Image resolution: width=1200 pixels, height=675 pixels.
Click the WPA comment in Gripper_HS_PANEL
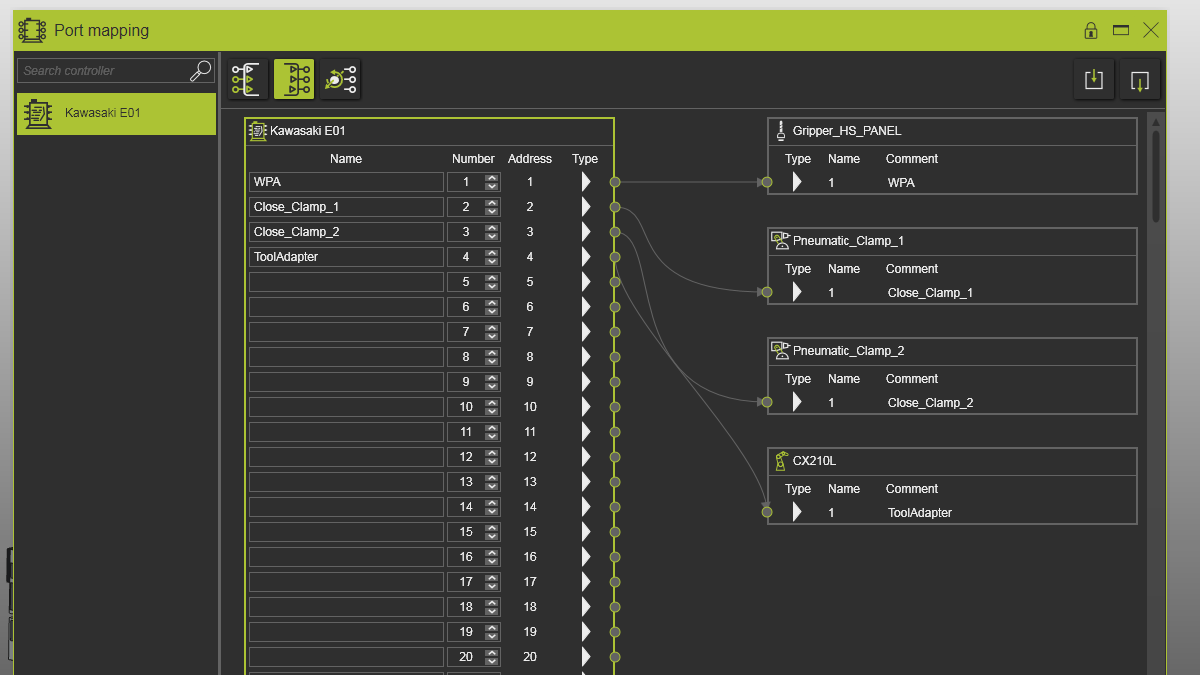(x=901, y=183)
